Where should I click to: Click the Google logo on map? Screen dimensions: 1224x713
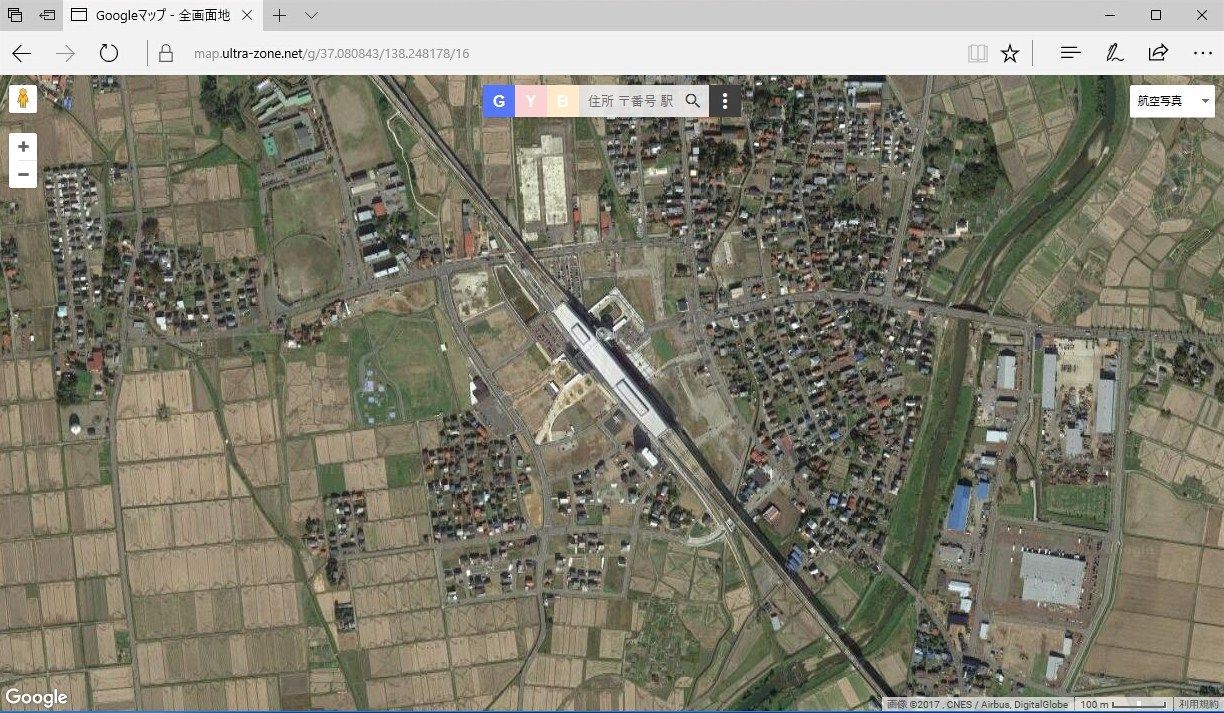pos(36,697)
